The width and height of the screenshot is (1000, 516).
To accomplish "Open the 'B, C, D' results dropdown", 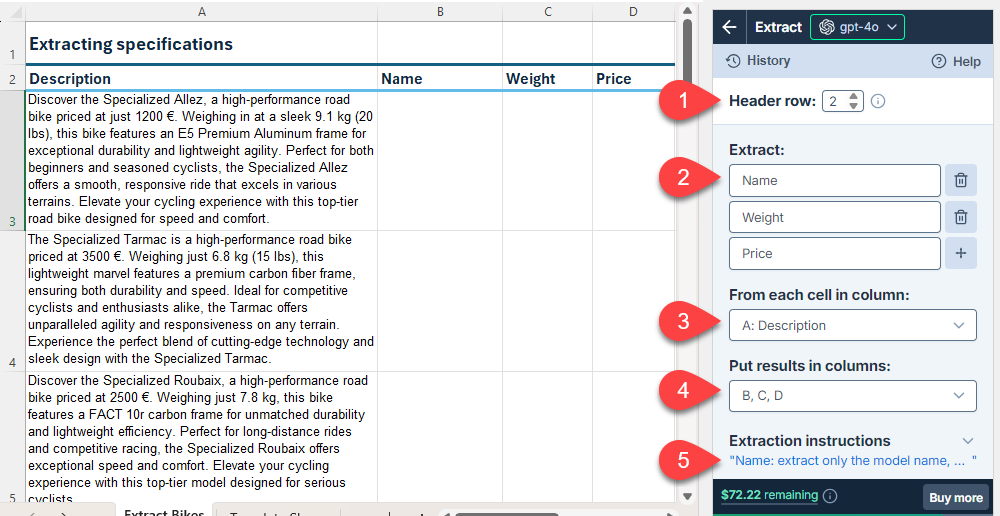I will point(852,396).
